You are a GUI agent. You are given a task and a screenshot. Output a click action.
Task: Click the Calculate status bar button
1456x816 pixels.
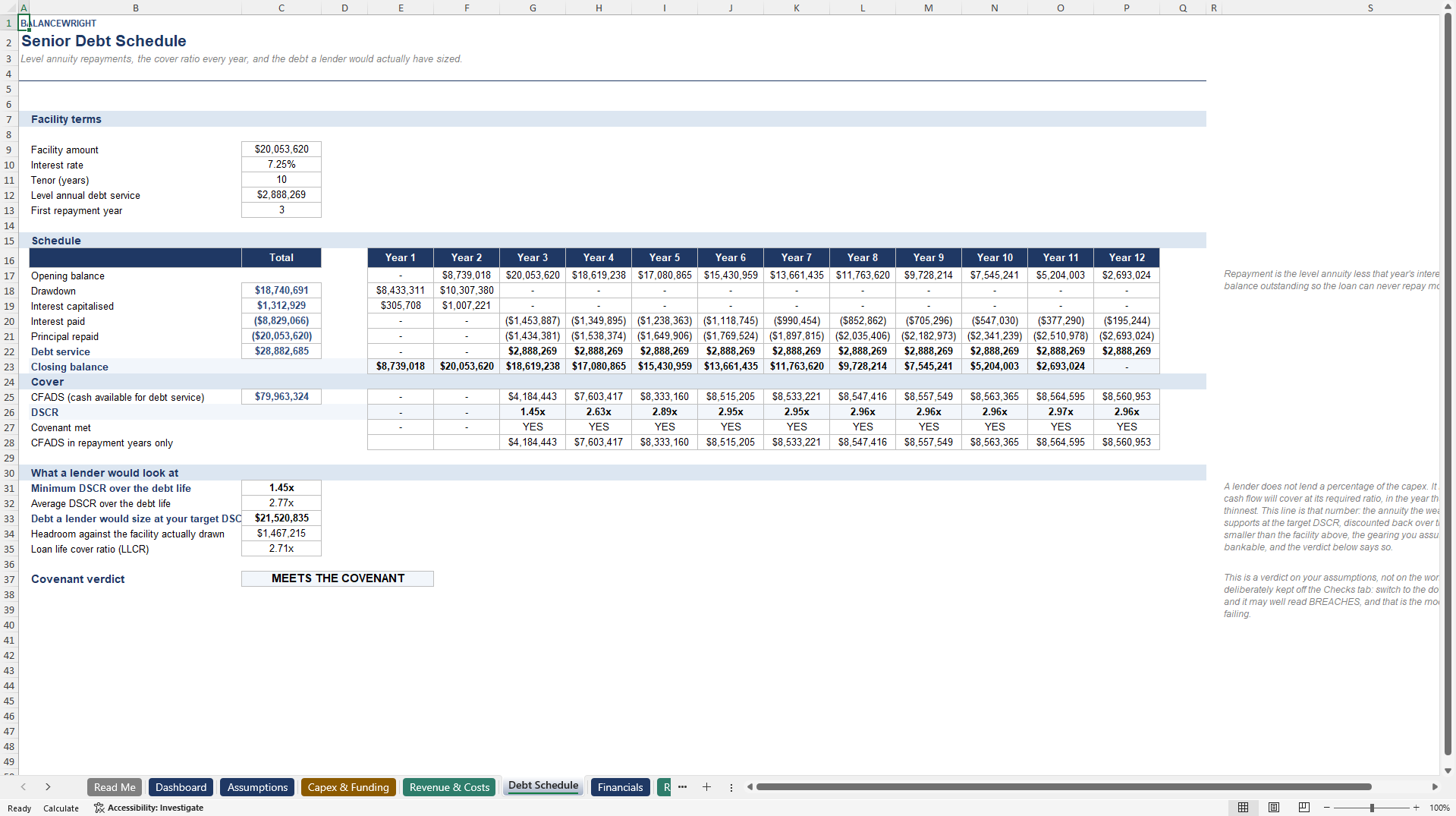coord(61,808)
